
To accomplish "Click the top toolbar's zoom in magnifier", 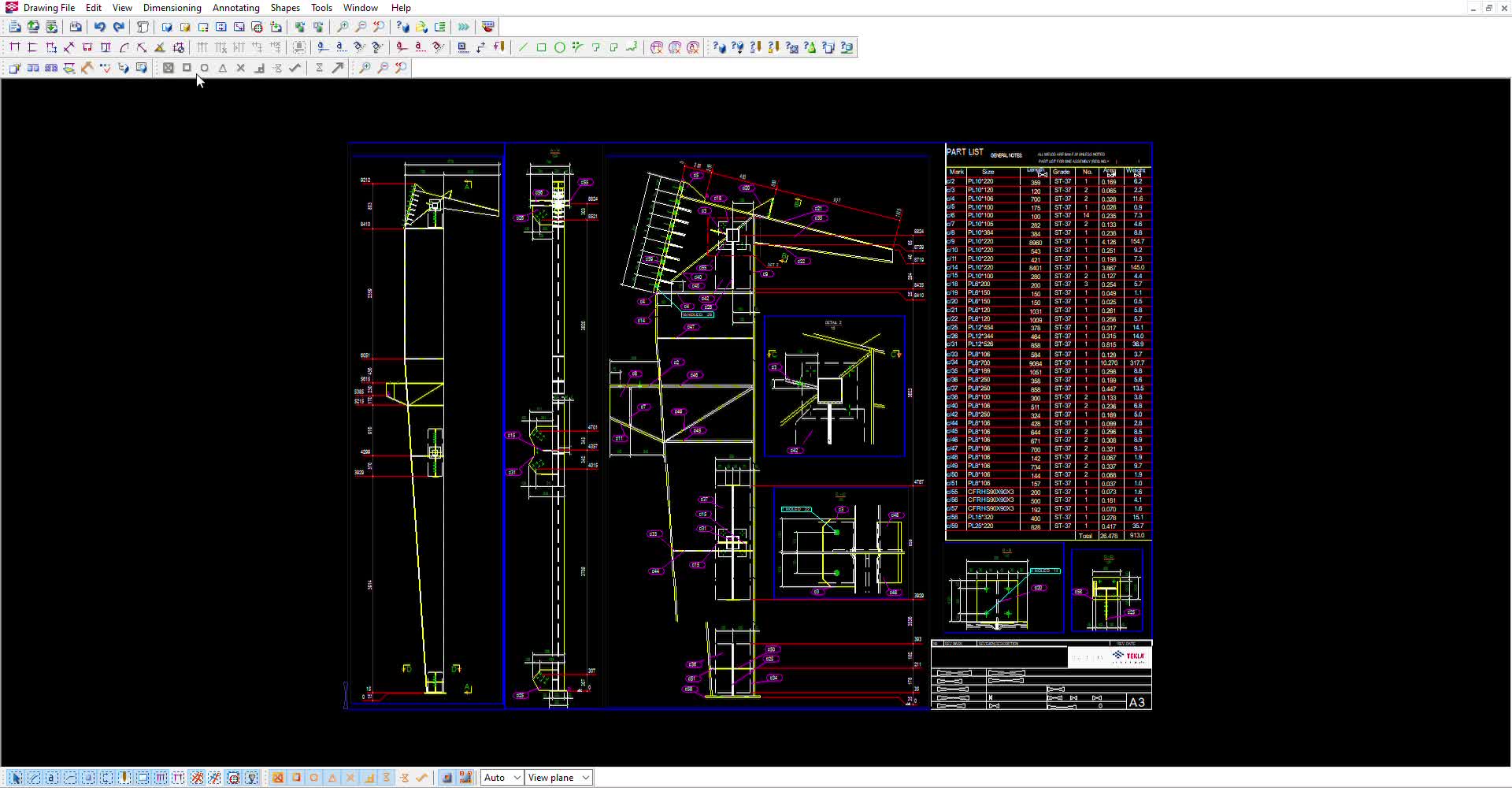I will 343,27.
